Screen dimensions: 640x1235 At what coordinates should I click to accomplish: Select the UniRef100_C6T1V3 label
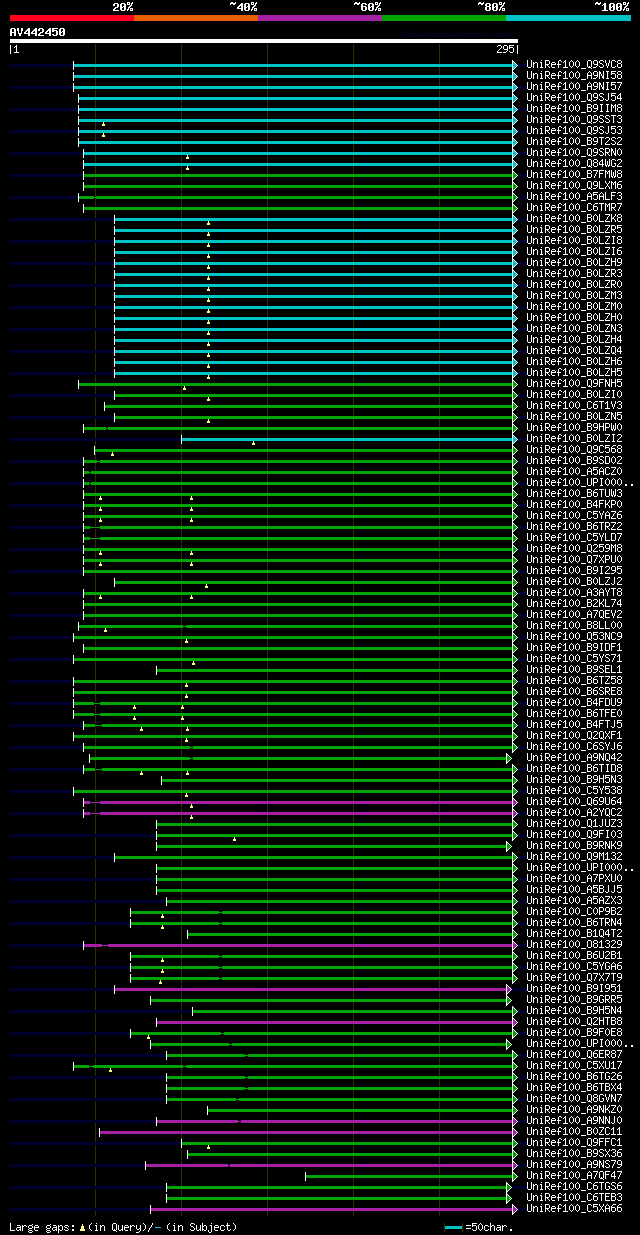coord(574,405)
